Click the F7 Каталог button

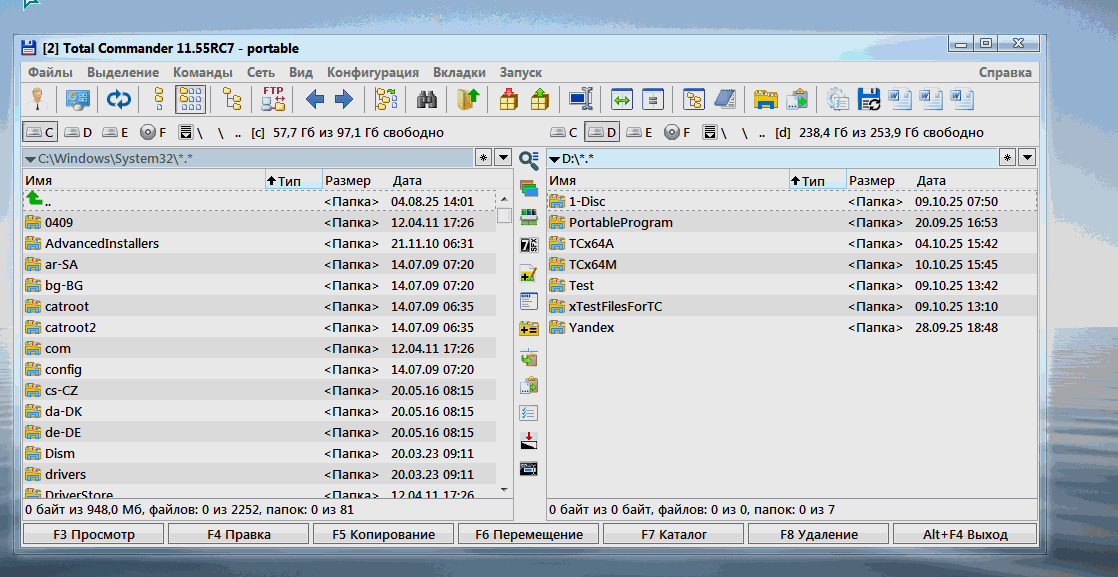673,534
